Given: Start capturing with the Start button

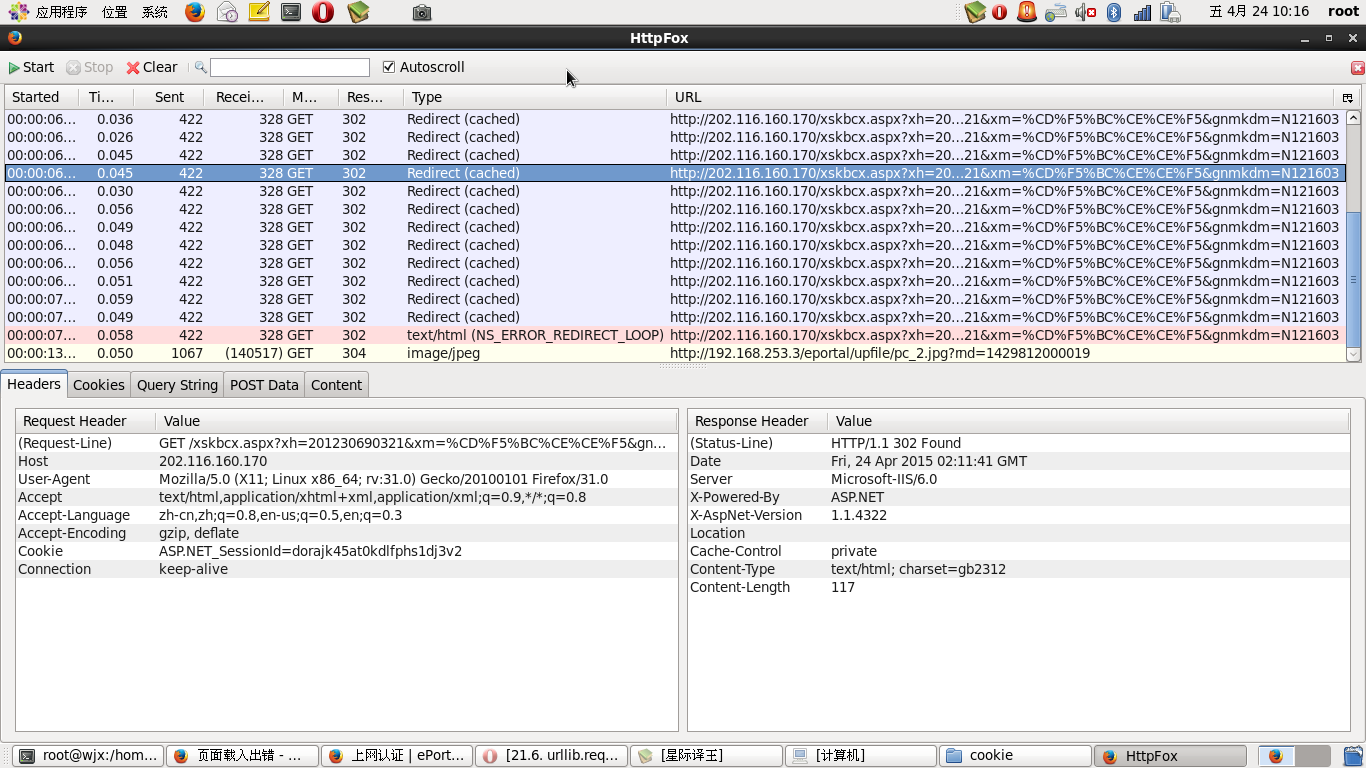Looking at the screenshot, I should click(32, 67).
